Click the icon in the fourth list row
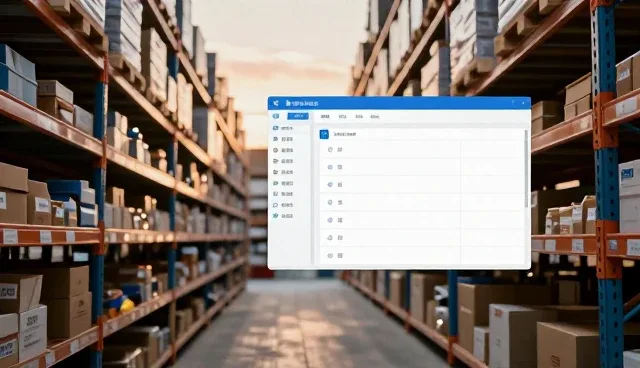 click(x=330, y=202)
